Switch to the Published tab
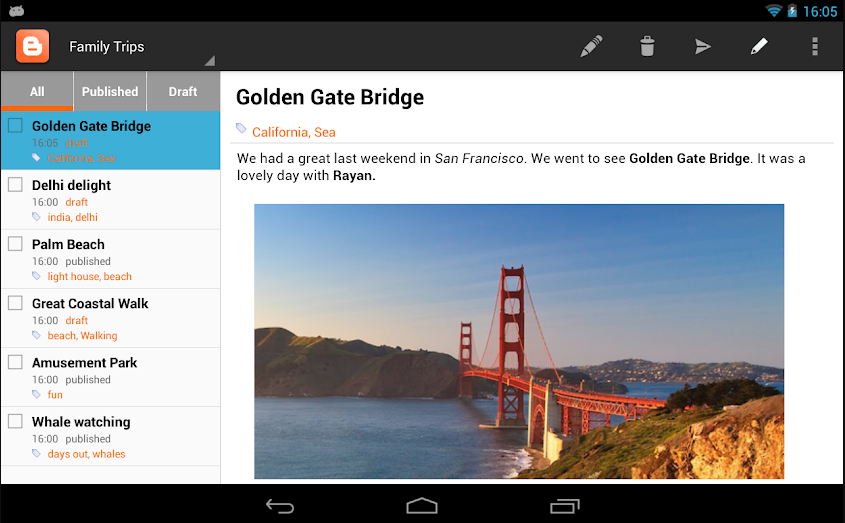The width and height of the screenshot is (845, 523). coord(110,91)
